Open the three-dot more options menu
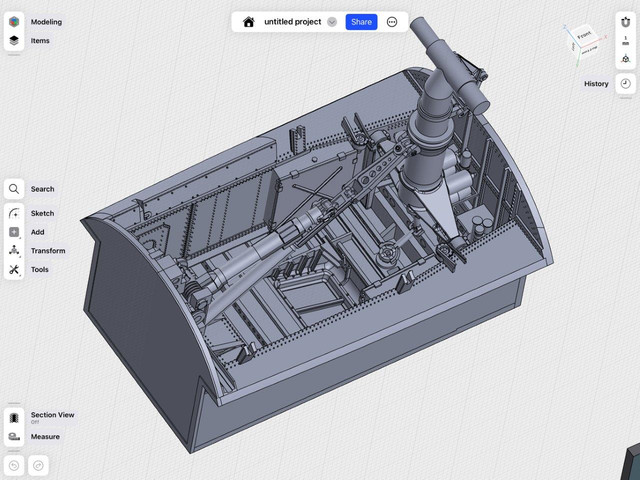 coord(392,22)
